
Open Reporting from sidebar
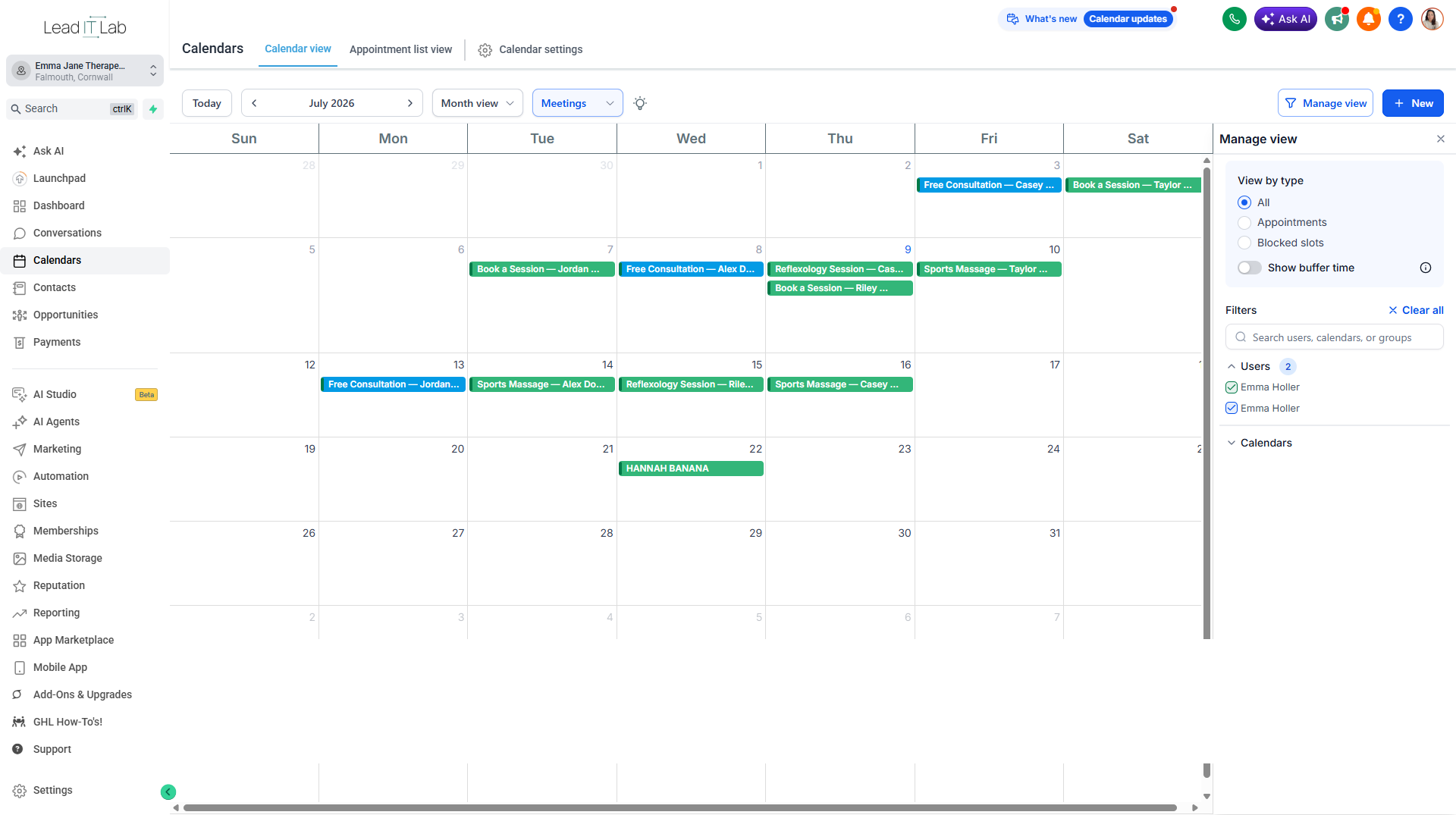click(x=84, y=613)
